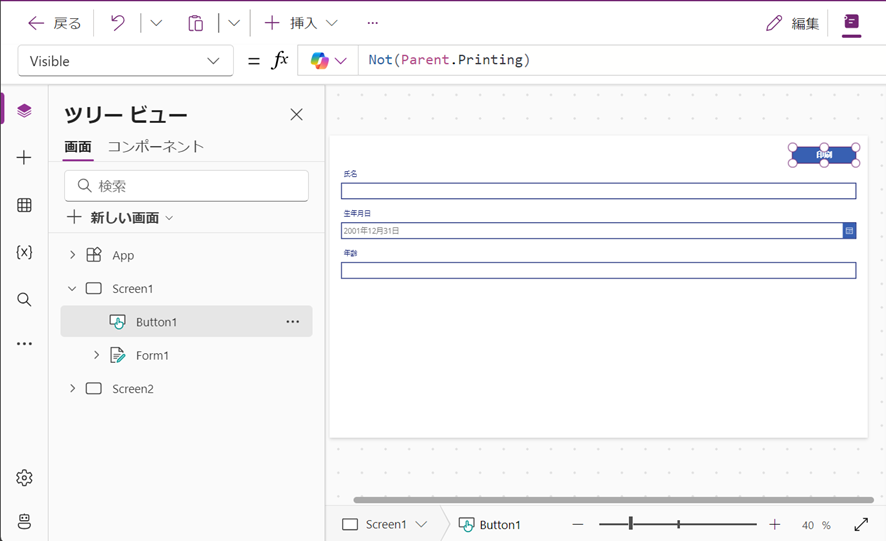
Task: Click the horizontal canvas scrollbar
Action: pyautogui.click(x=614, y=500)
